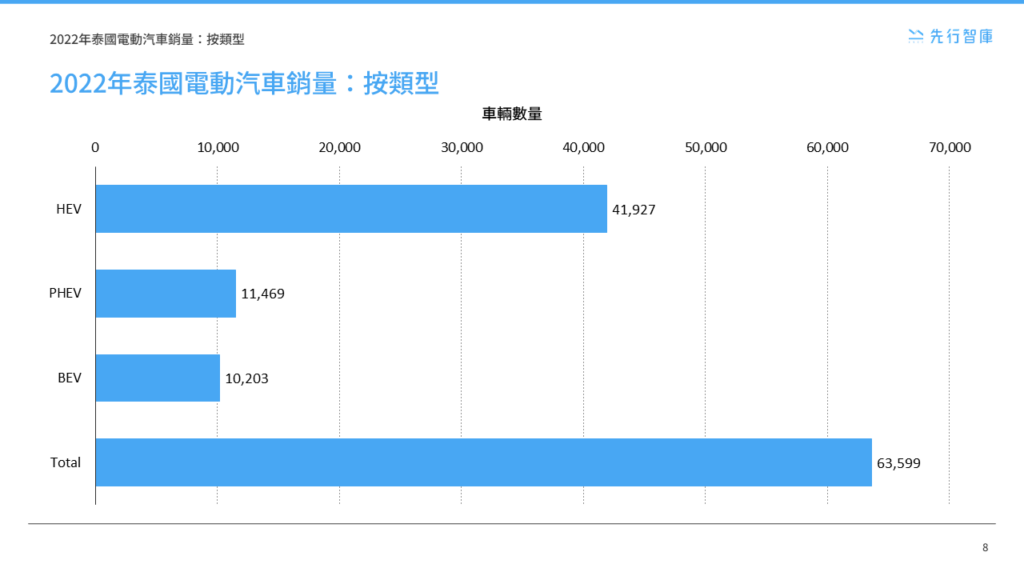Click the 先行智庫 logo

click(x=950, y=37)
